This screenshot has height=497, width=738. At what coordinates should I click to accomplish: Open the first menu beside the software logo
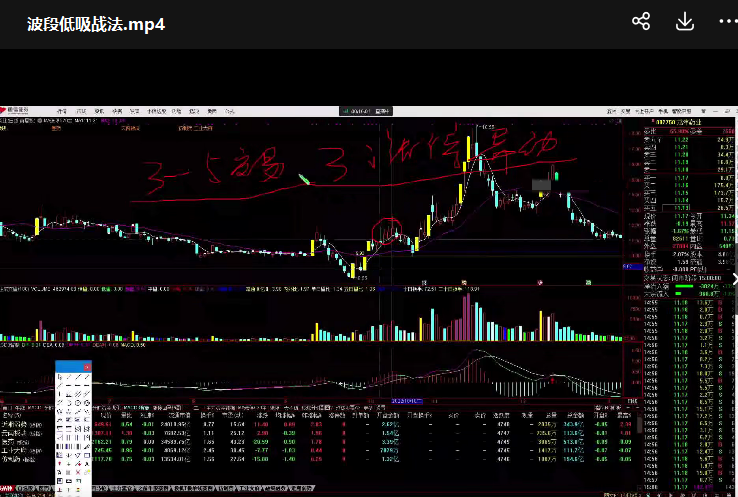click(62, 110)
